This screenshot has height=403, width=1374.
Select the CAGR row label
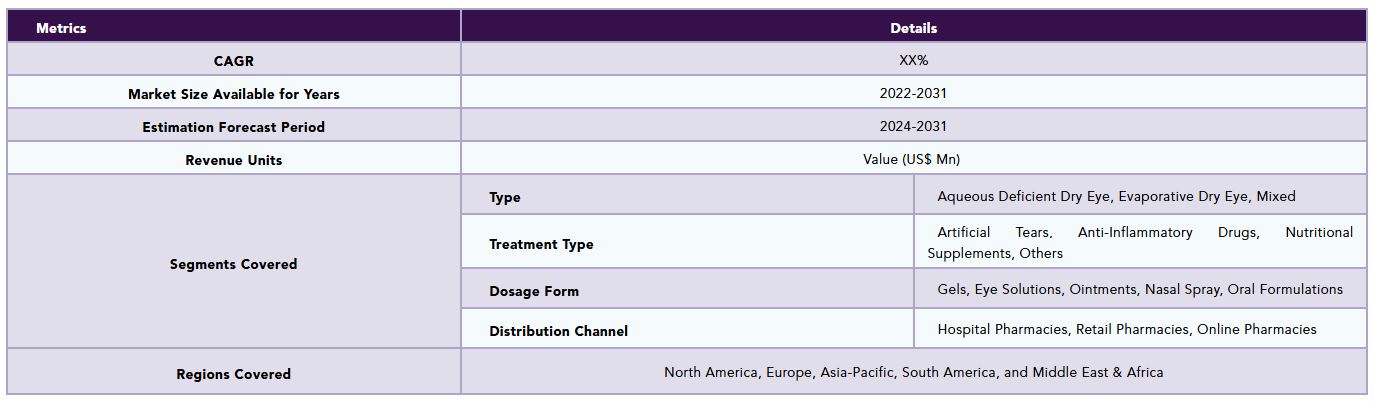point(233,61)
